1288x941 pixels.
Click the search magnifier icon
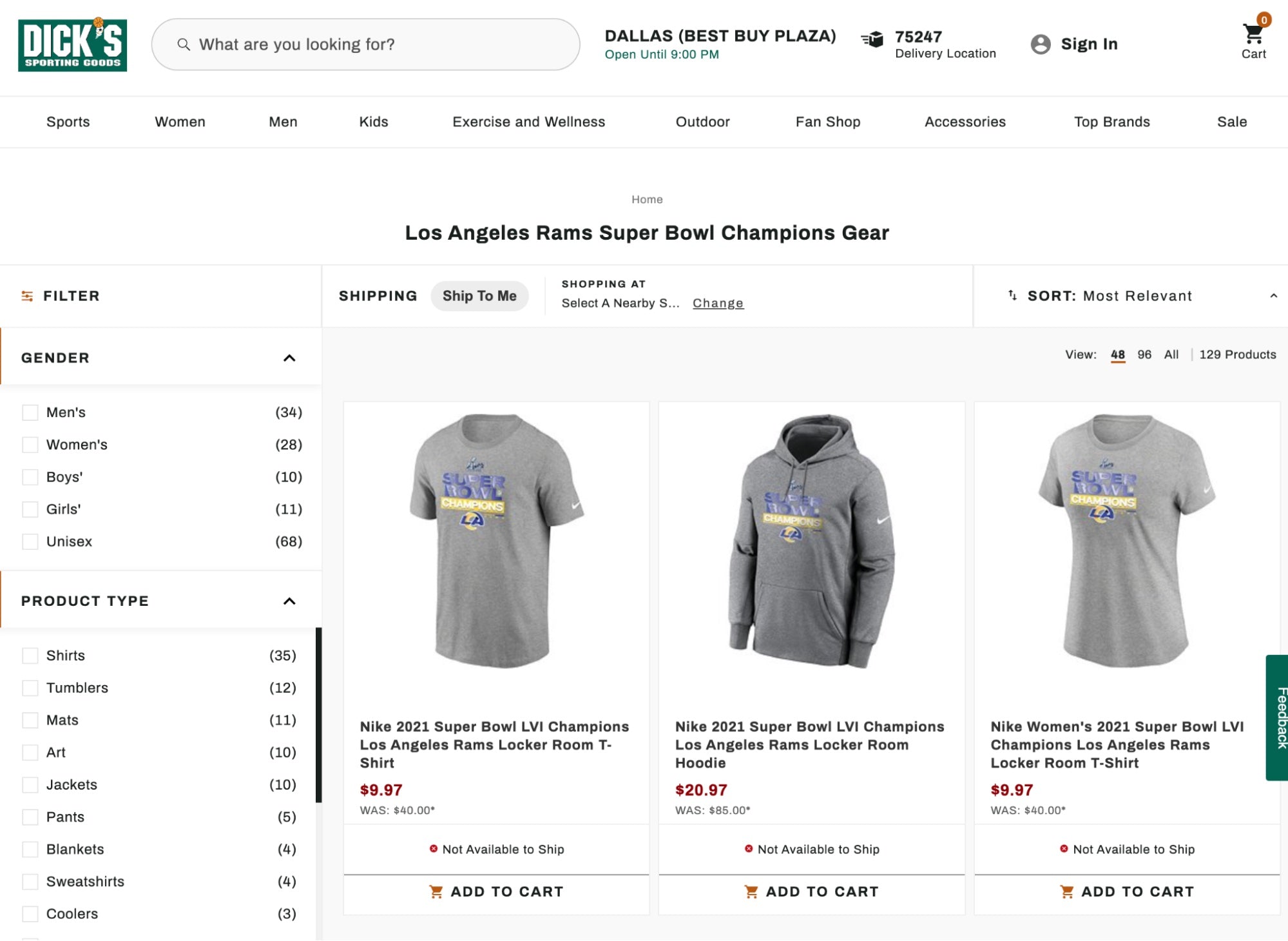[184, 44]
